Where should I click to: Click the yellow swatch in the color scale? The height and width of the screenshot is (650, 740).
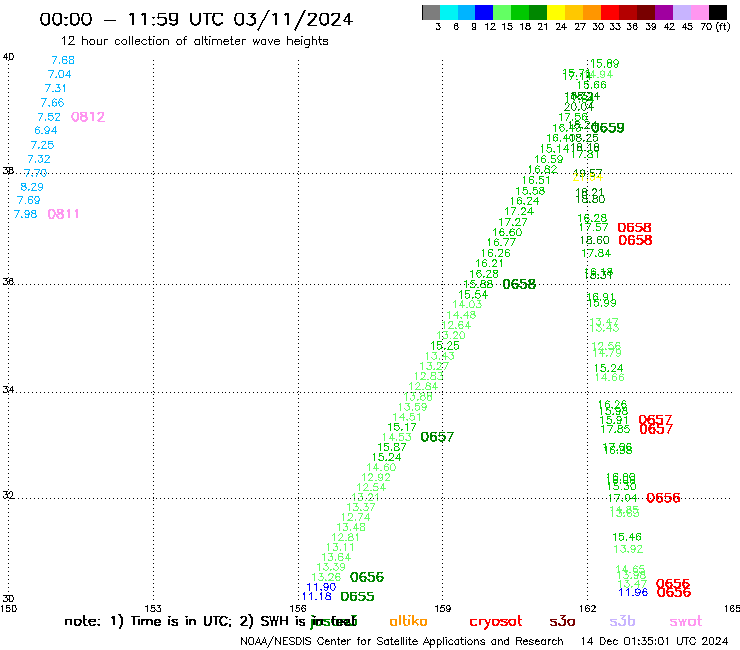point(556,12)
